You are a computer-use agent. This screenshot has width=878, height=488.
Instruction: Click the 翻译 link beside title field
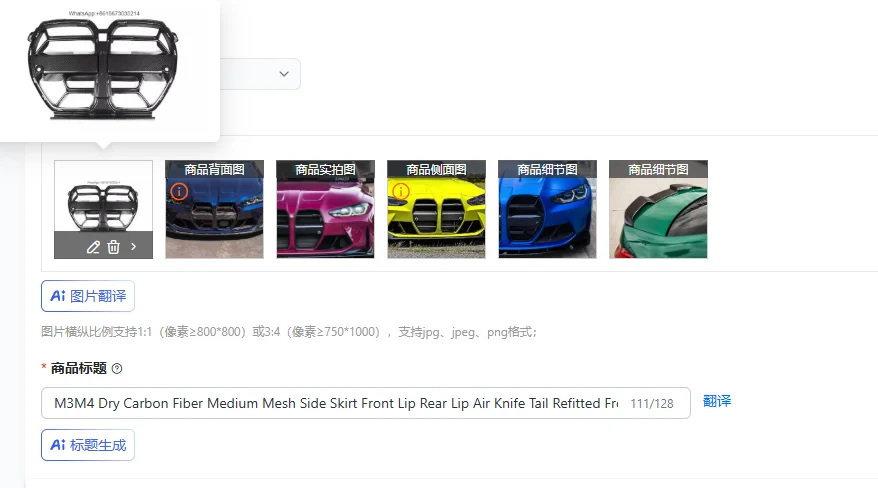[x=717, y=401]
